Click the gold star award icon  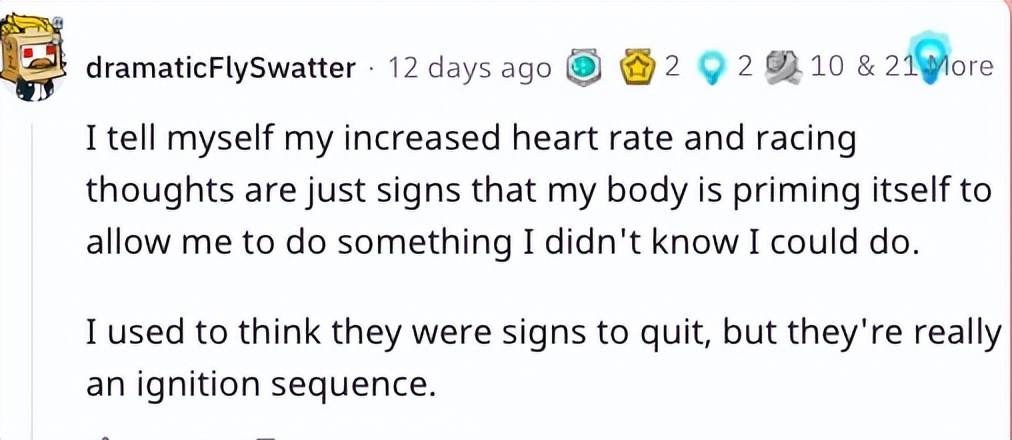pyautogui.click(x=638, y=68)
